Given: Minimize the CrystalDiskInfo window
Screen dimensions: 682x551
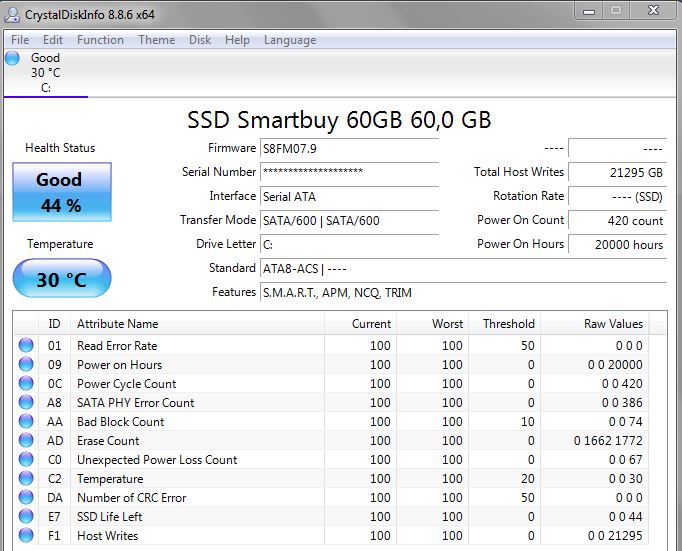Looking at the screenshot, I should [x=589, y=10].
